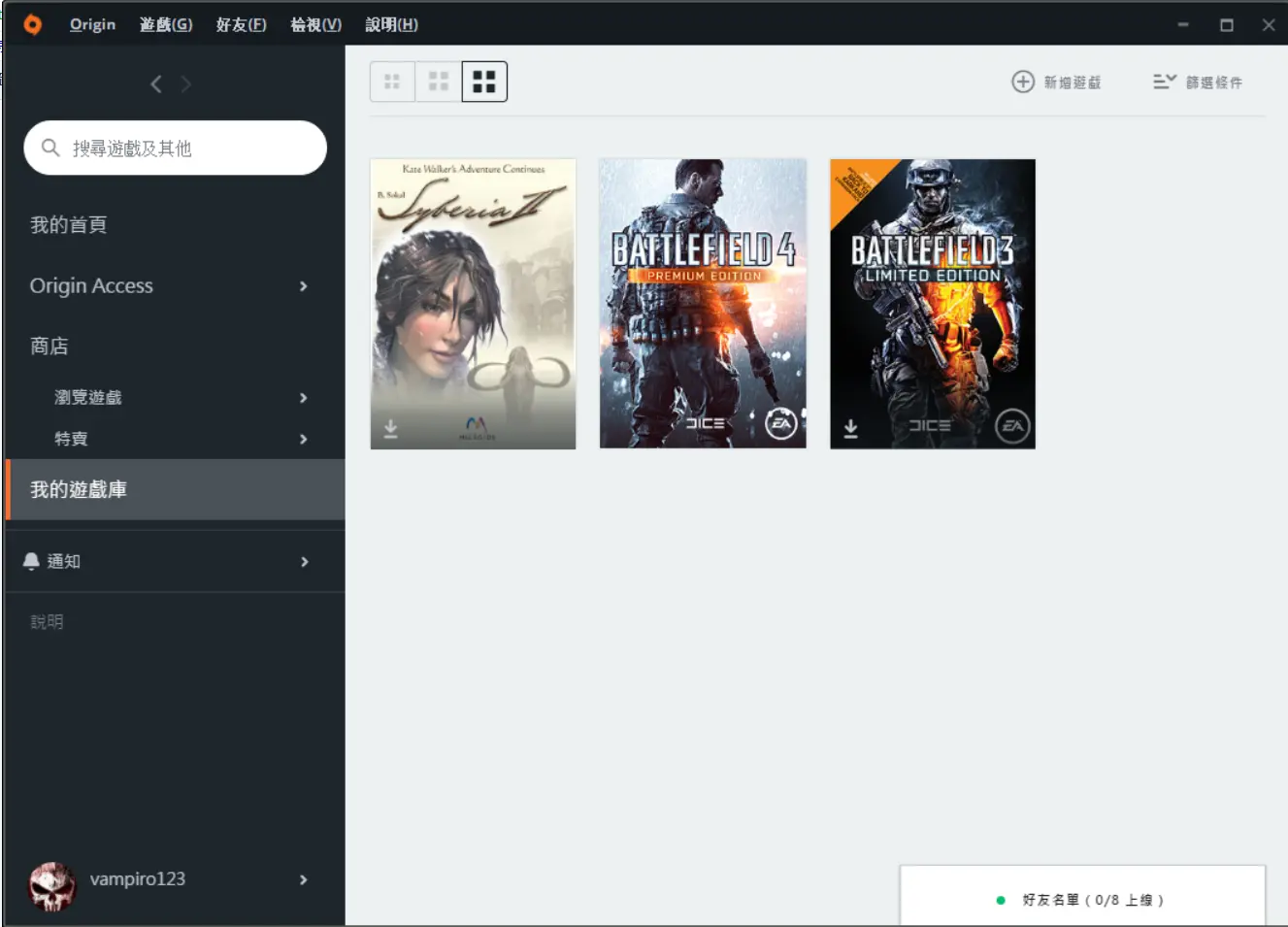Click the 新增遊戲 label
Viewport: 1288px width, 927px height.
coord(1073,83)
